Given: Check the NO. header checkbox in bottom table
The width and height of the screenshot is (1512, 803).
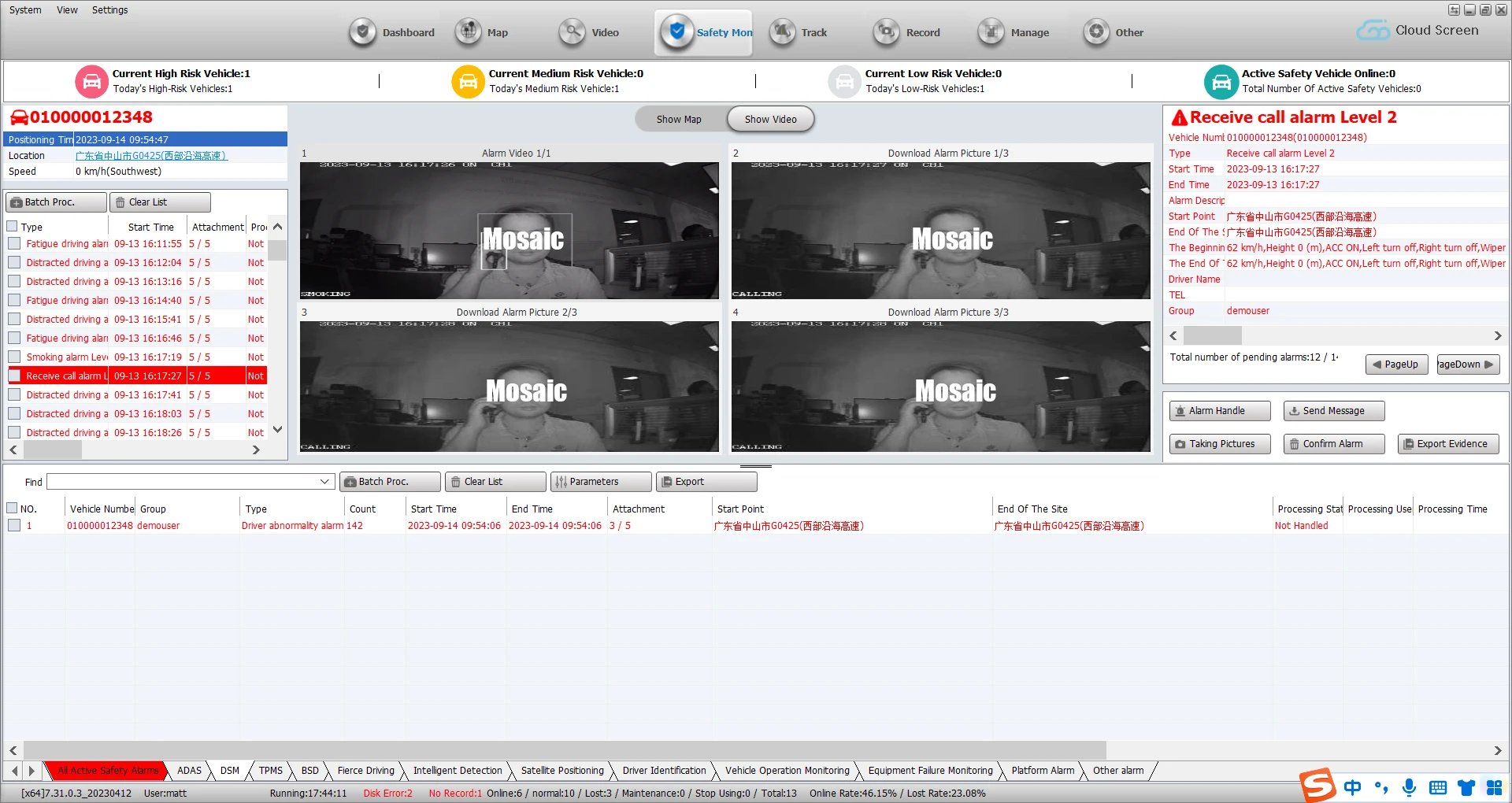Looking at the screenshot, I should (12, 509).
